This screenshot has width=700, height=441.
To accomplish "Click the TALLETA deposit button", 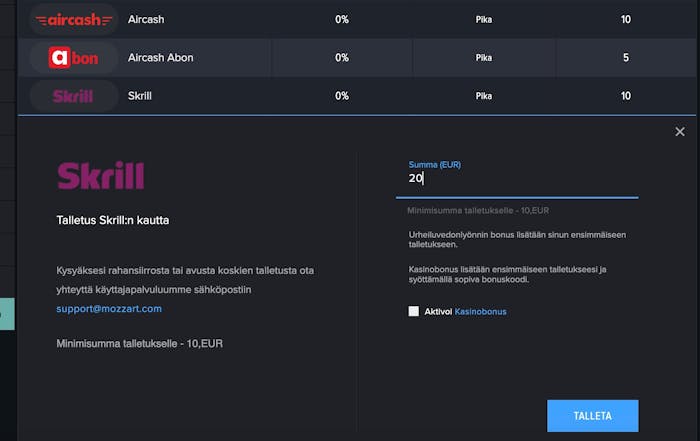I will tap(592, 416).
